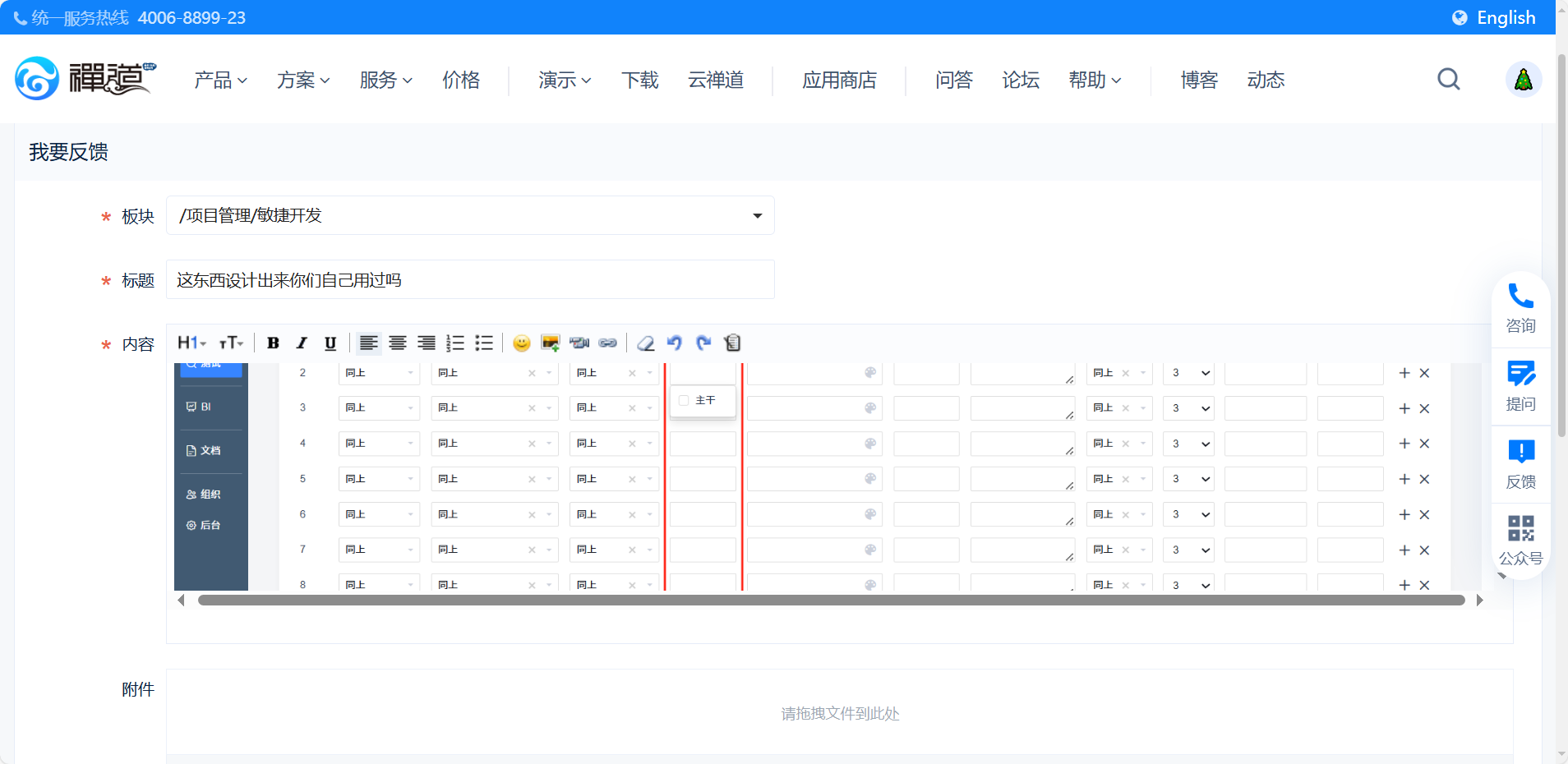1568x764 pixels.
Task: Expand the 帮助 menu
Action: (x=1095, y=80)
